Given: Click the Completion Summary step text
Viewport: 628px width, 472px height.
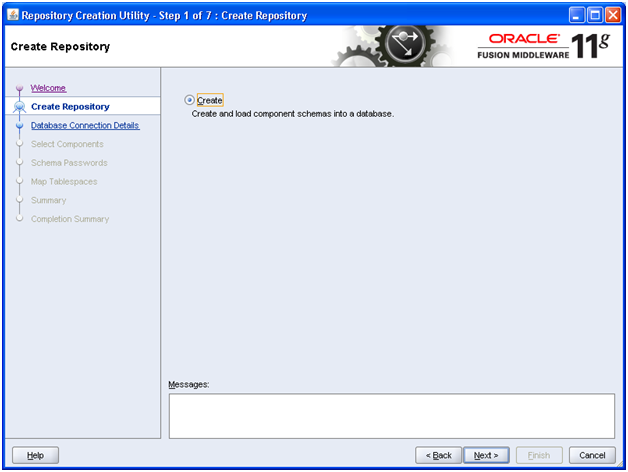Looking at the screenshot, I should click(70, 219).
